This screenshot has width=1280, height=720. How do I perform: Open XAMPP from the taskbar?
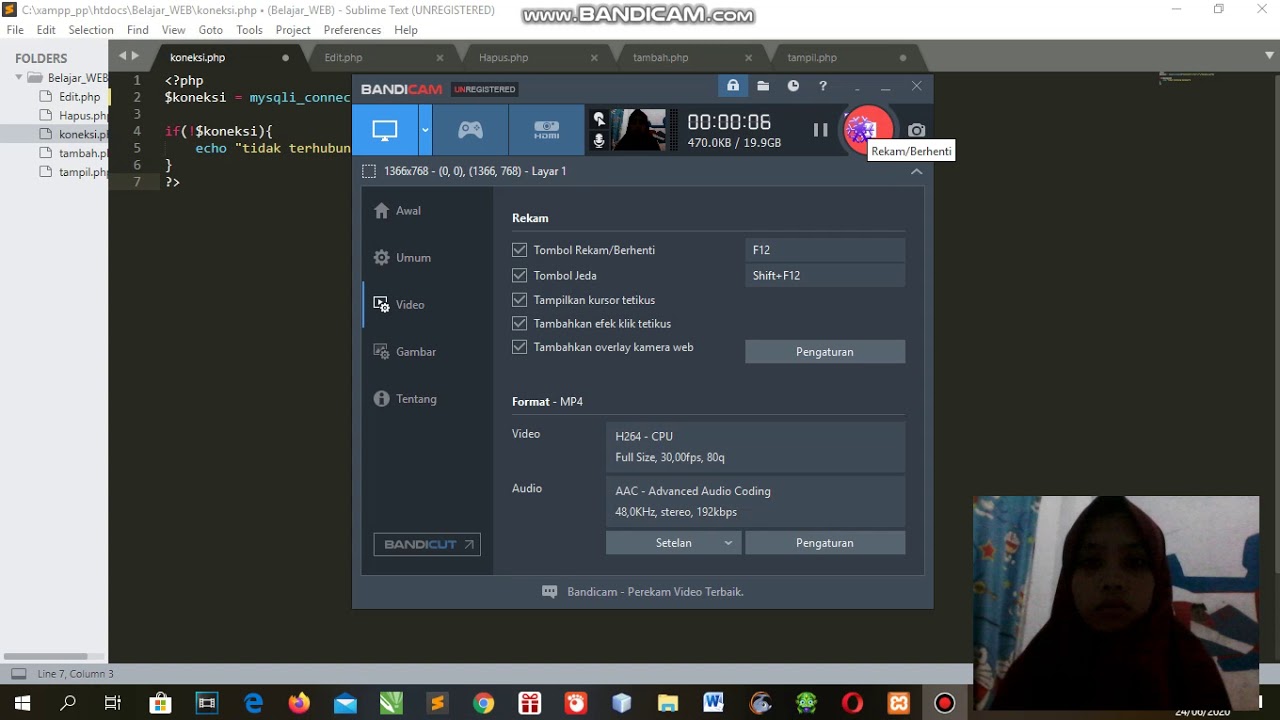point(899,704)
